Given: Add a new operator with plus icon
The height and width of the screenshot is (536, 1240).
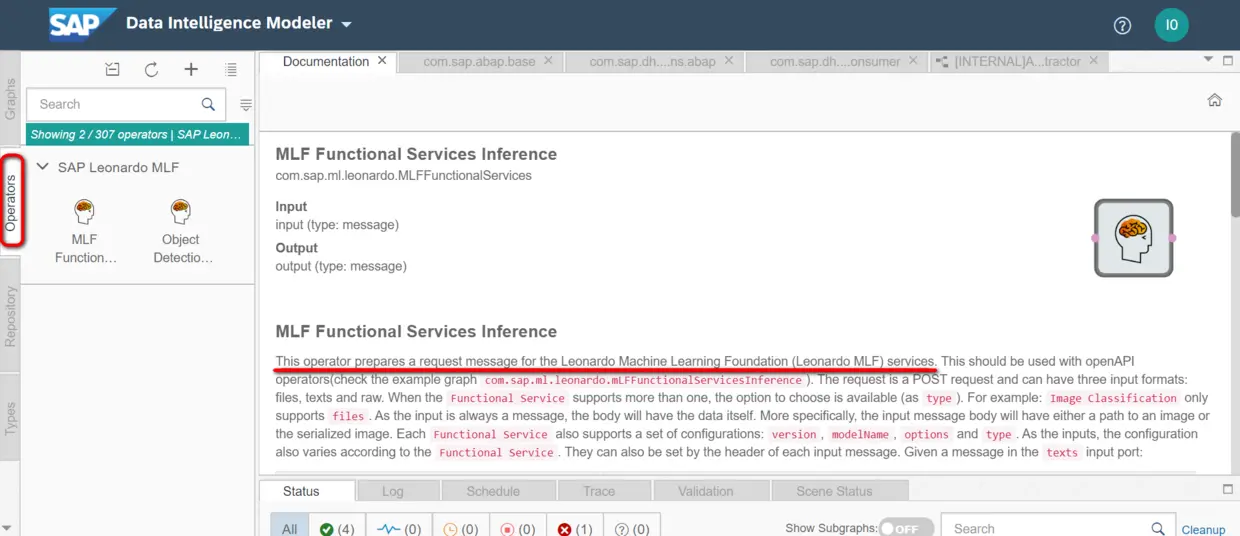Looking at the screenshot, I should tap(191, 70).
